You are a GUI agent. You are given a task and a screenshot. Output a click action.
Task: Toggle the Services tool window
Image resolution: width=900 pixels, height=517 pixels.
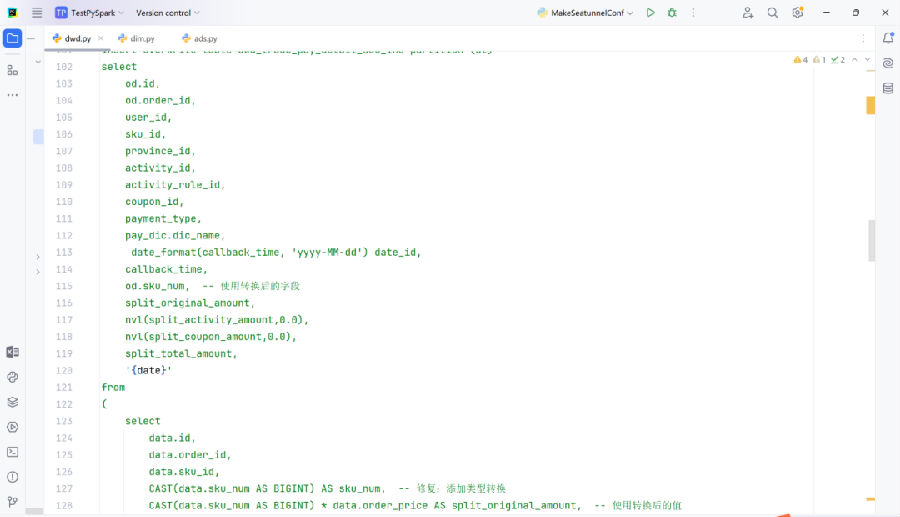(x=13, y=427)
